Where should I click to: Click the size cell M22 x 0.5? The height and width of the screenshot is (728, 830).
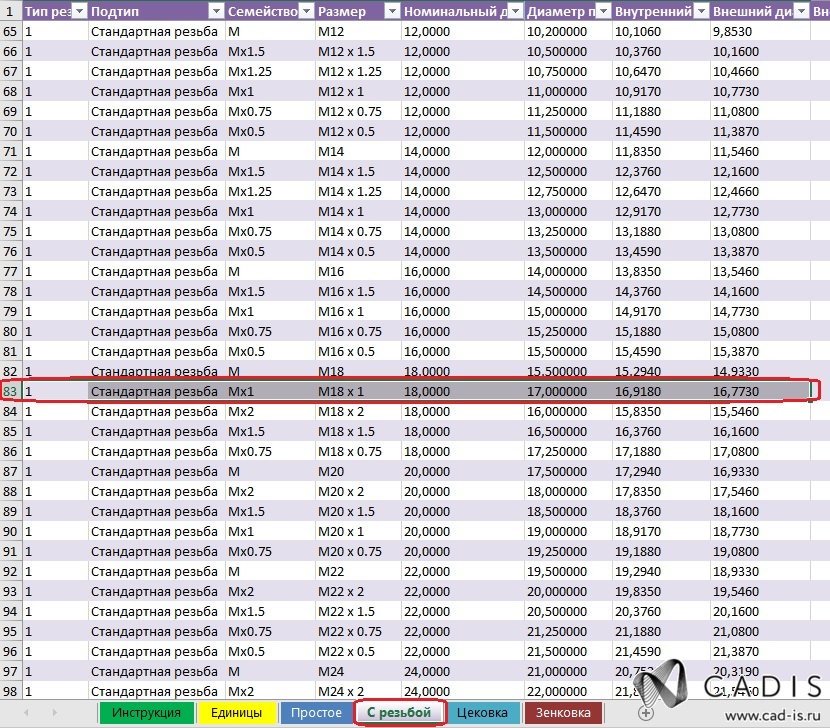[358, 651]
